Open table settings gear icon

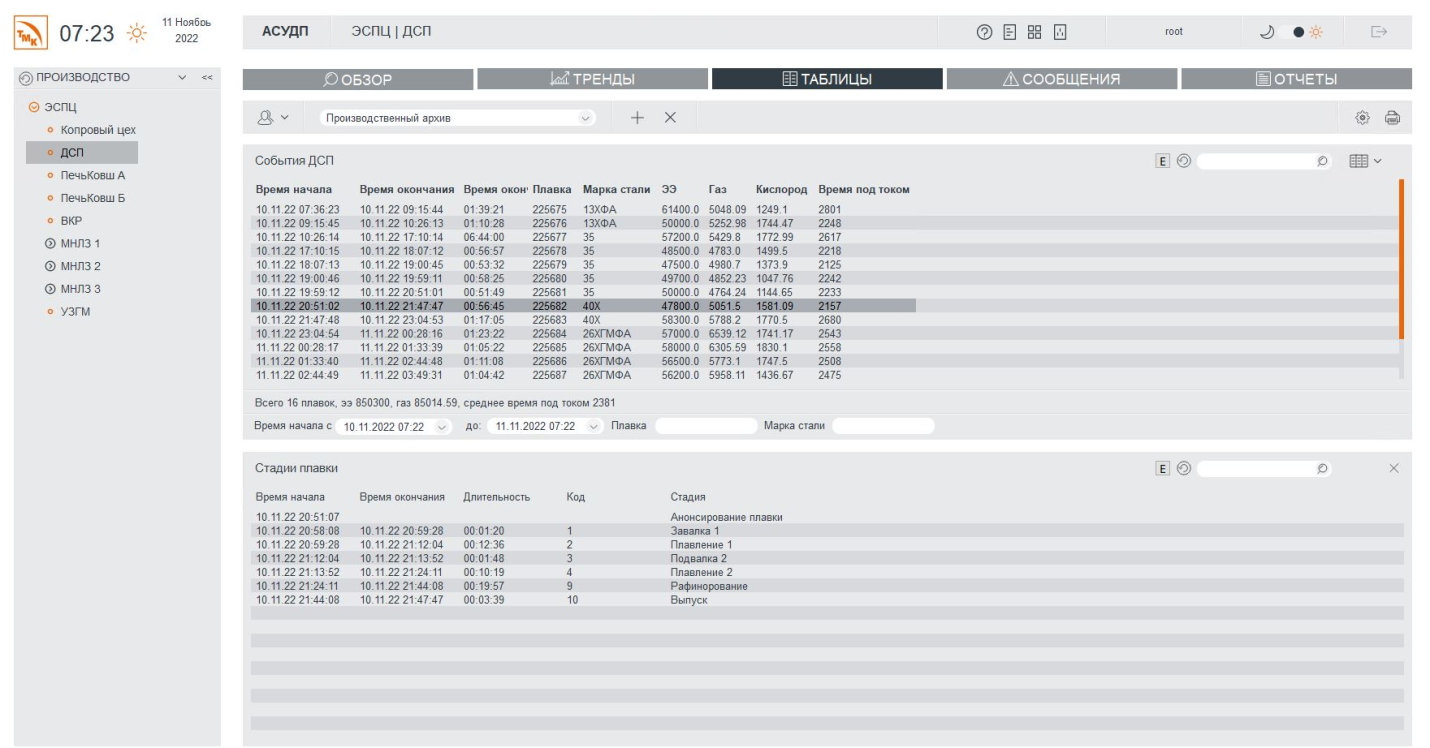[1361, 117]
